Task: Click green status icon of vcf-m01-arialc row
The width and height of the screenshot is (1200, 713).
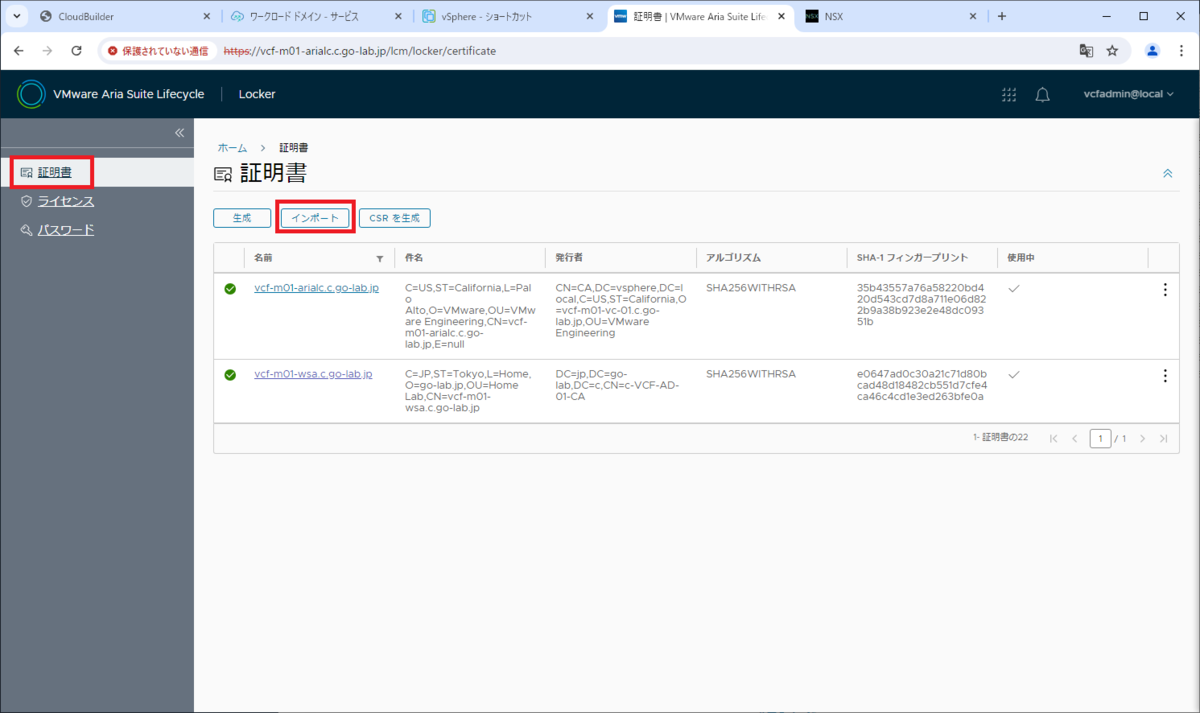Action: [x=230, y=289]
